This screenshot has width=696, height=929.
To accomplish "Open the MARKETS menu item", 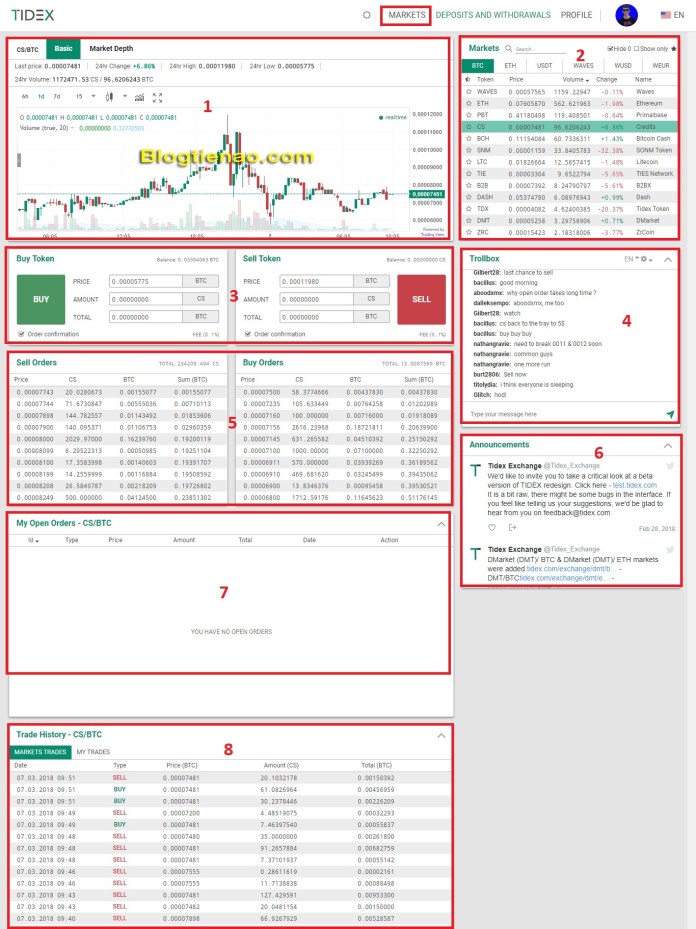I will (406, 15).
